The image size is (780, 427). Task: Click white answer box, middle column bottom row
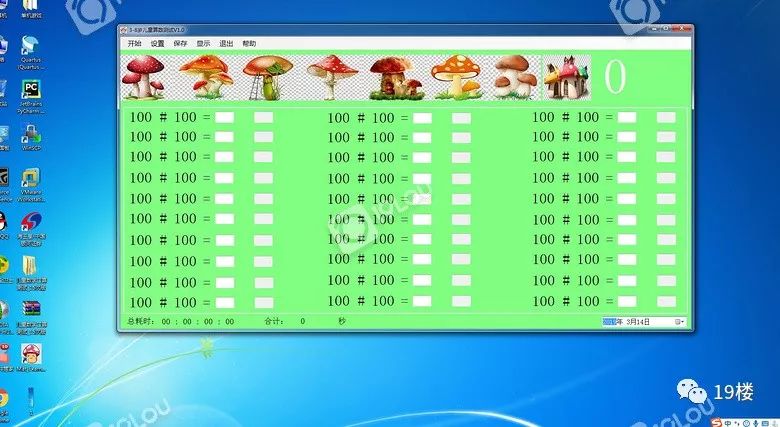[x=422, y=301]
